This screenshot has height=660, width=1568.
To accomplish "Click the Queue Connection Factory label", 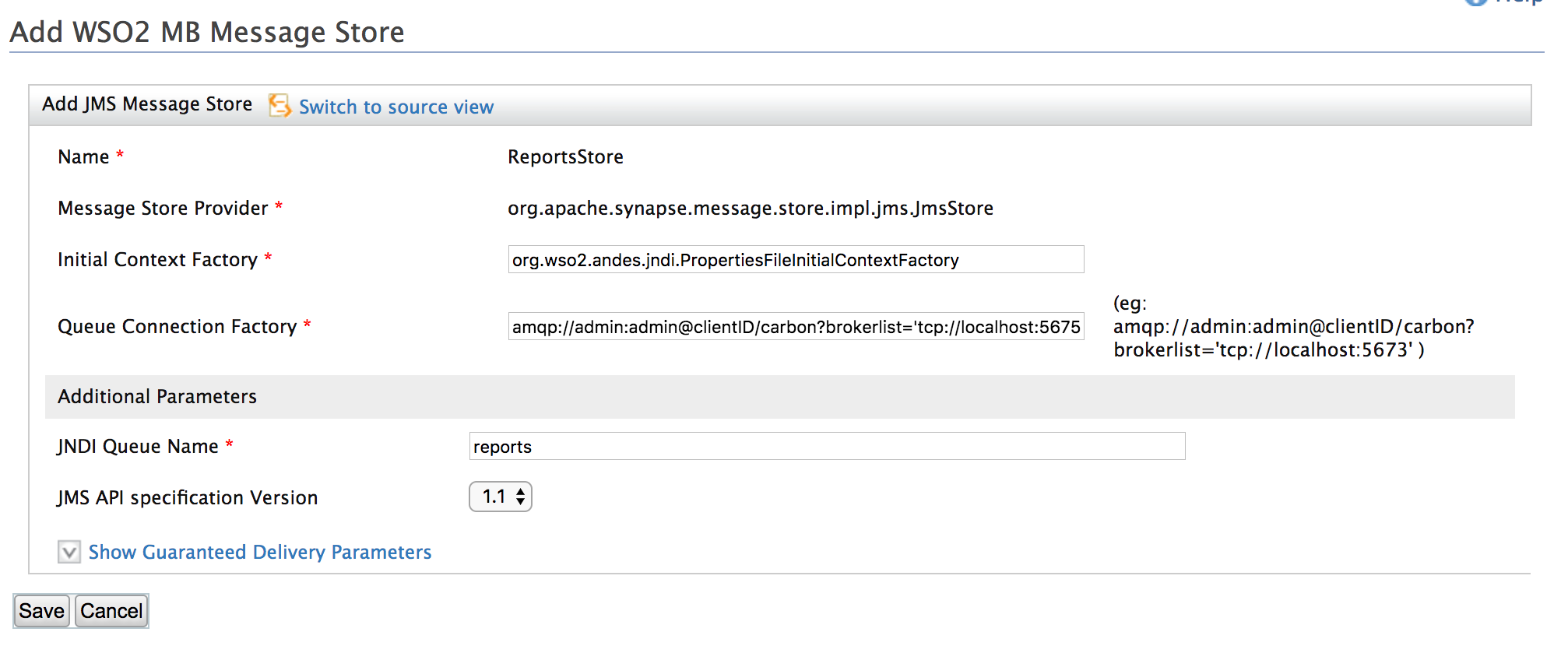I will coord(177,327).
